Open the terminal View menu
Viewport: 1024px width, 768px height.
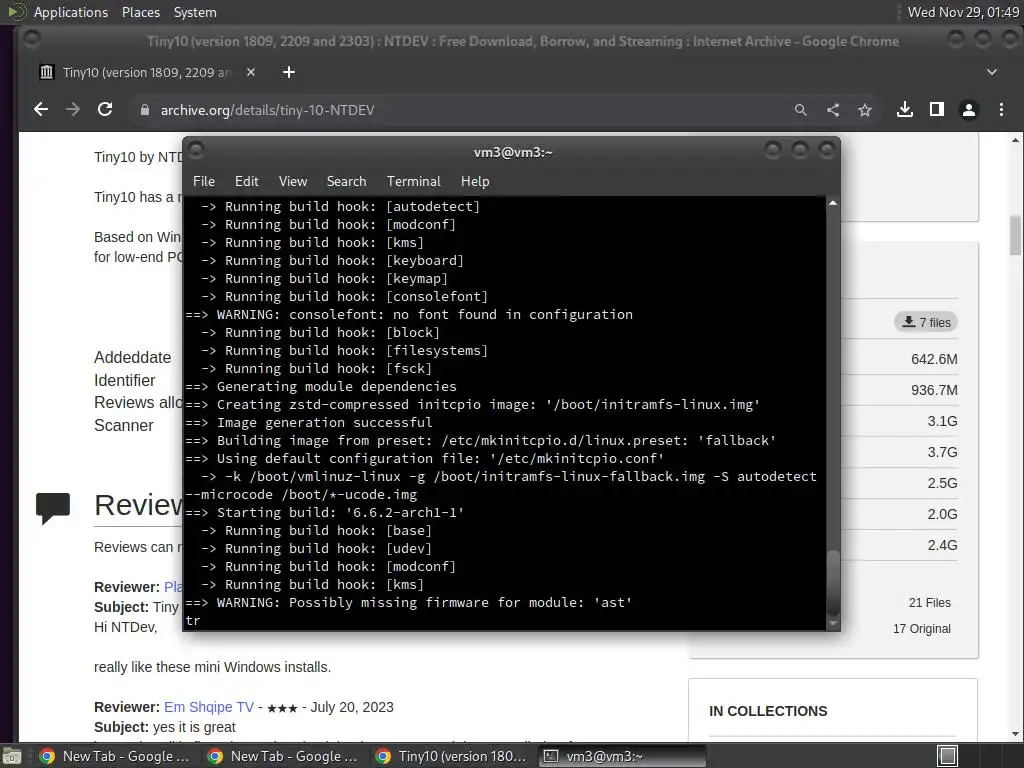[293, 181]
